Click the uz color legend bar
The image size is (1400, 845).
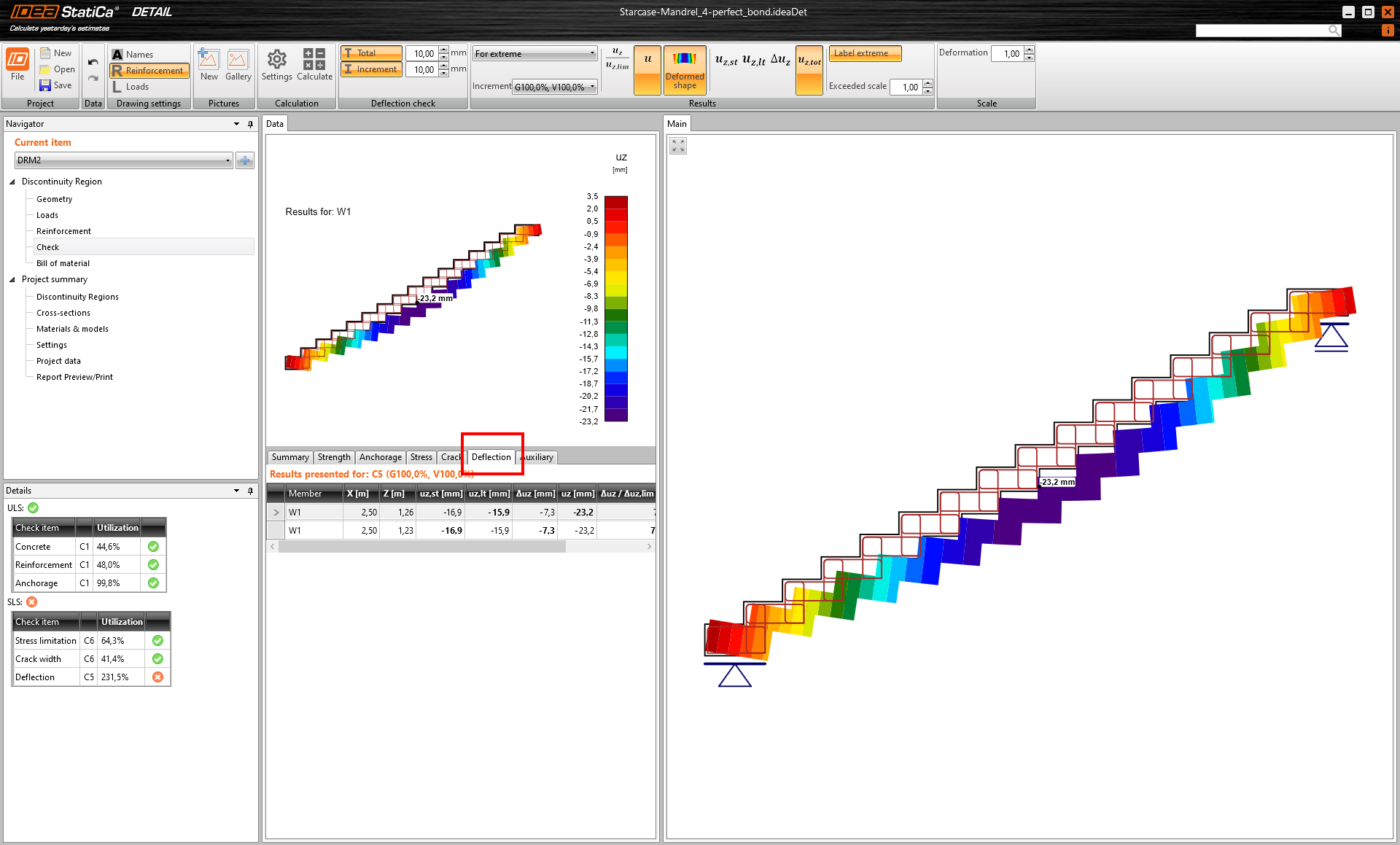(x=615, y=308)
